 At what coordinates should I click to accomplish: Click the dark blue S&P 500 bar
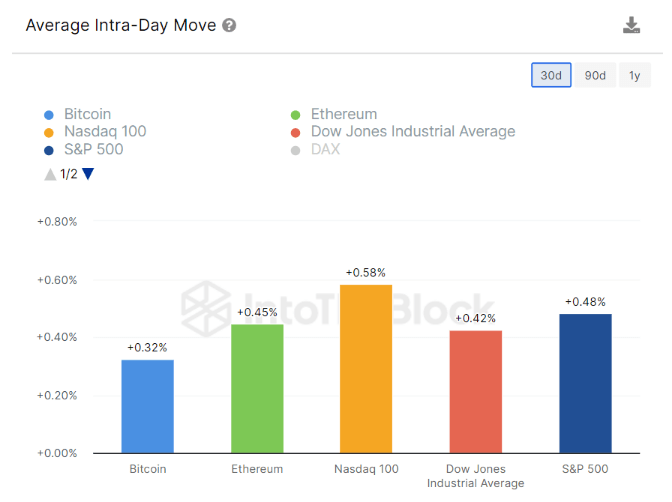585,383
